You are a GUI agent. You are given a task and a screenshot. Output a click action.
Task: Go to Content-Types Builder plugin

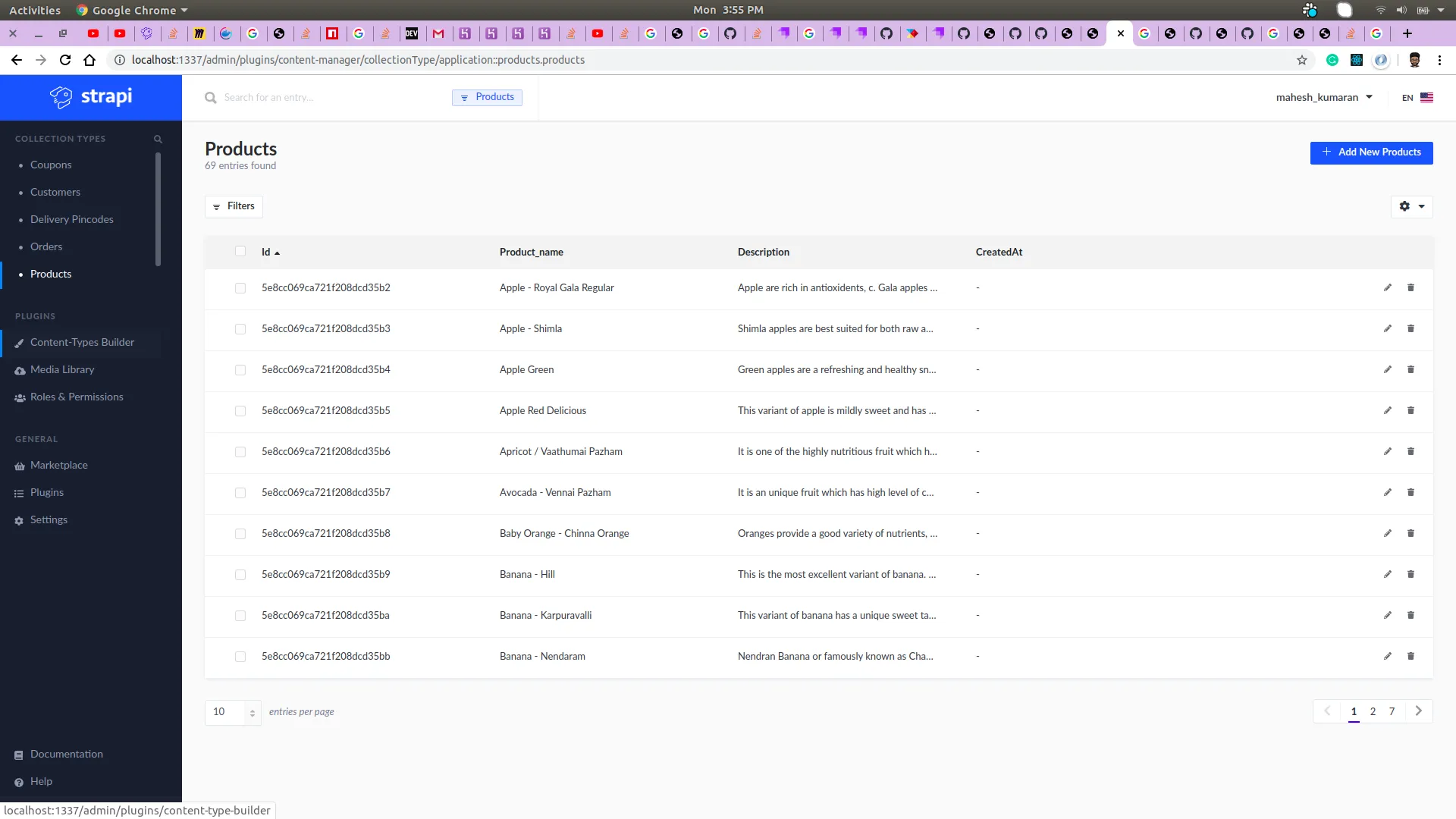tap(82, 342)
